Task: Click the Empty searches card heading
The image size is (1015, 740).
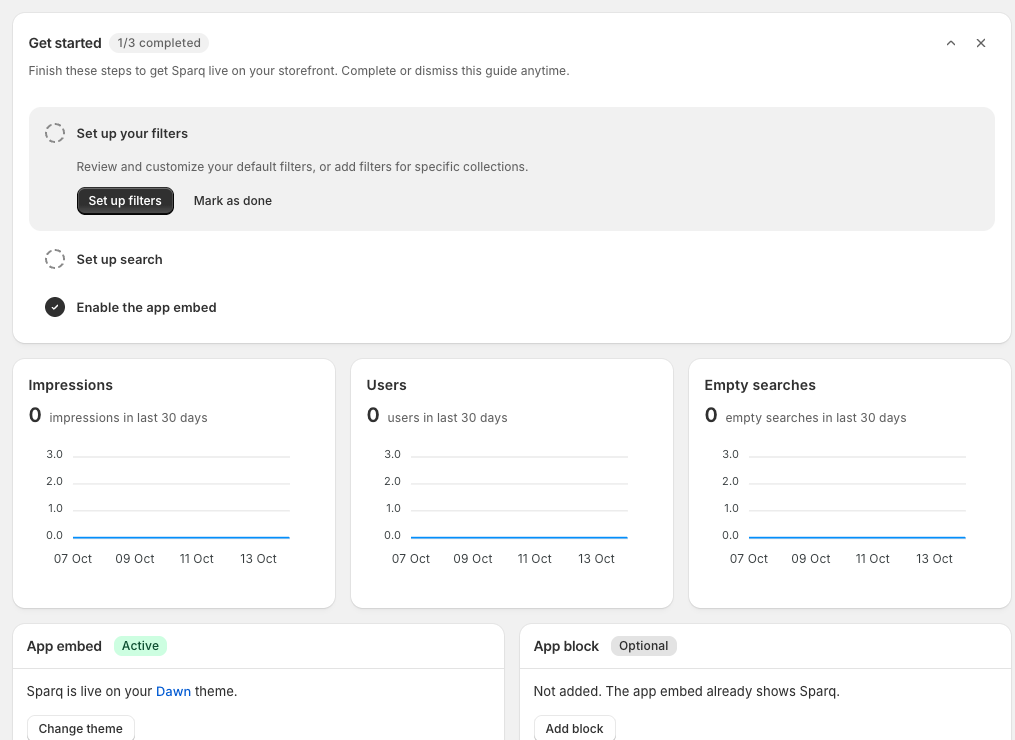Action: [x=760, y=385]
